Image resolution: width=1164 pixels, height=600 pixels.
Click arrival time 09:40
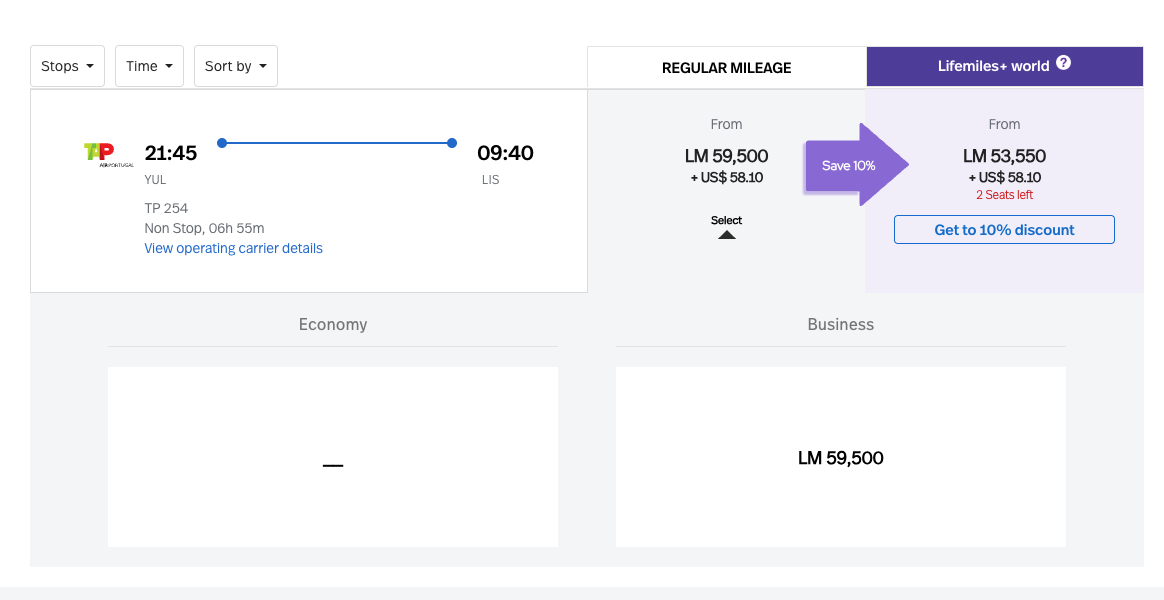pyautogui.click(x=506, y=153)
